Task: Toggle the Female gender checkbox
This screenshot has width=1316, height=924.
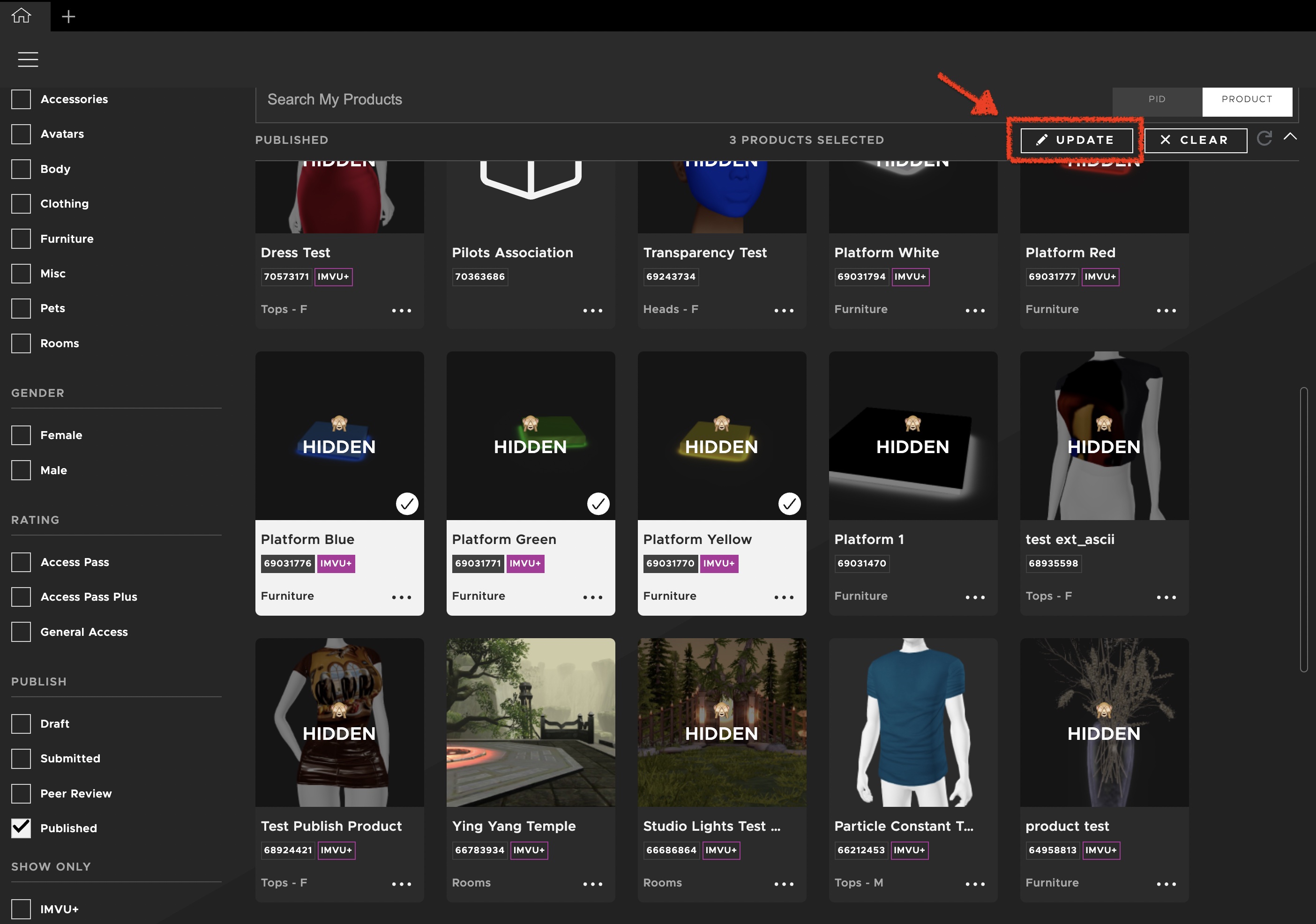Action: coord(21,435)
